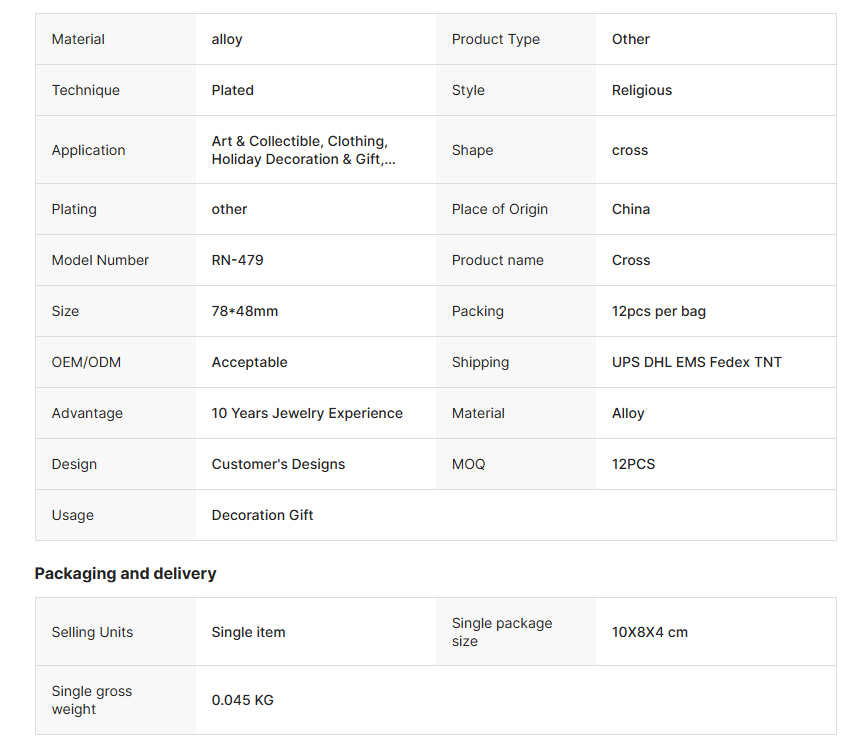Select the "10 Years Jewelry Experience" text

pyautogui.click(x=307, y=413)
